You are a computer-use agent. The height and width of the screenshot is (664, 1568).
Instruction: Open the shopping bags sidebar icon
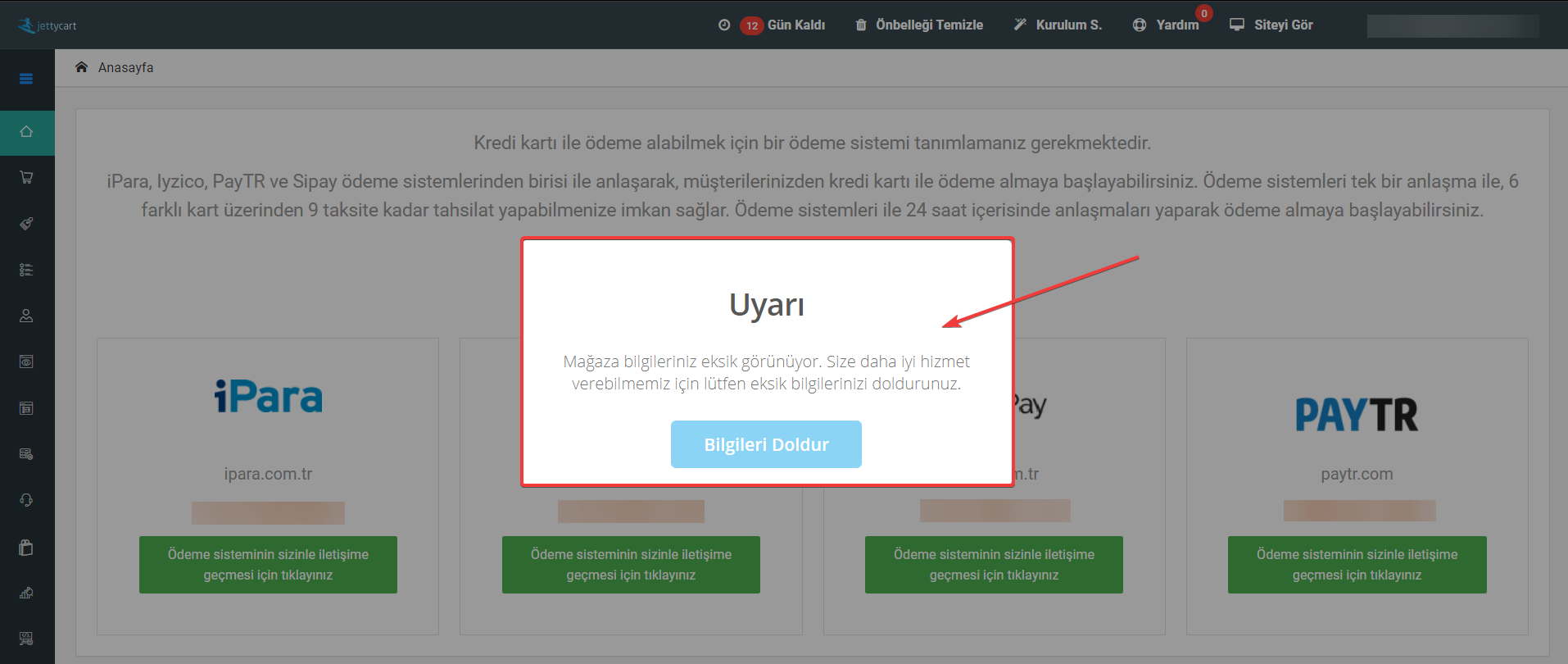tap(26, 547)
